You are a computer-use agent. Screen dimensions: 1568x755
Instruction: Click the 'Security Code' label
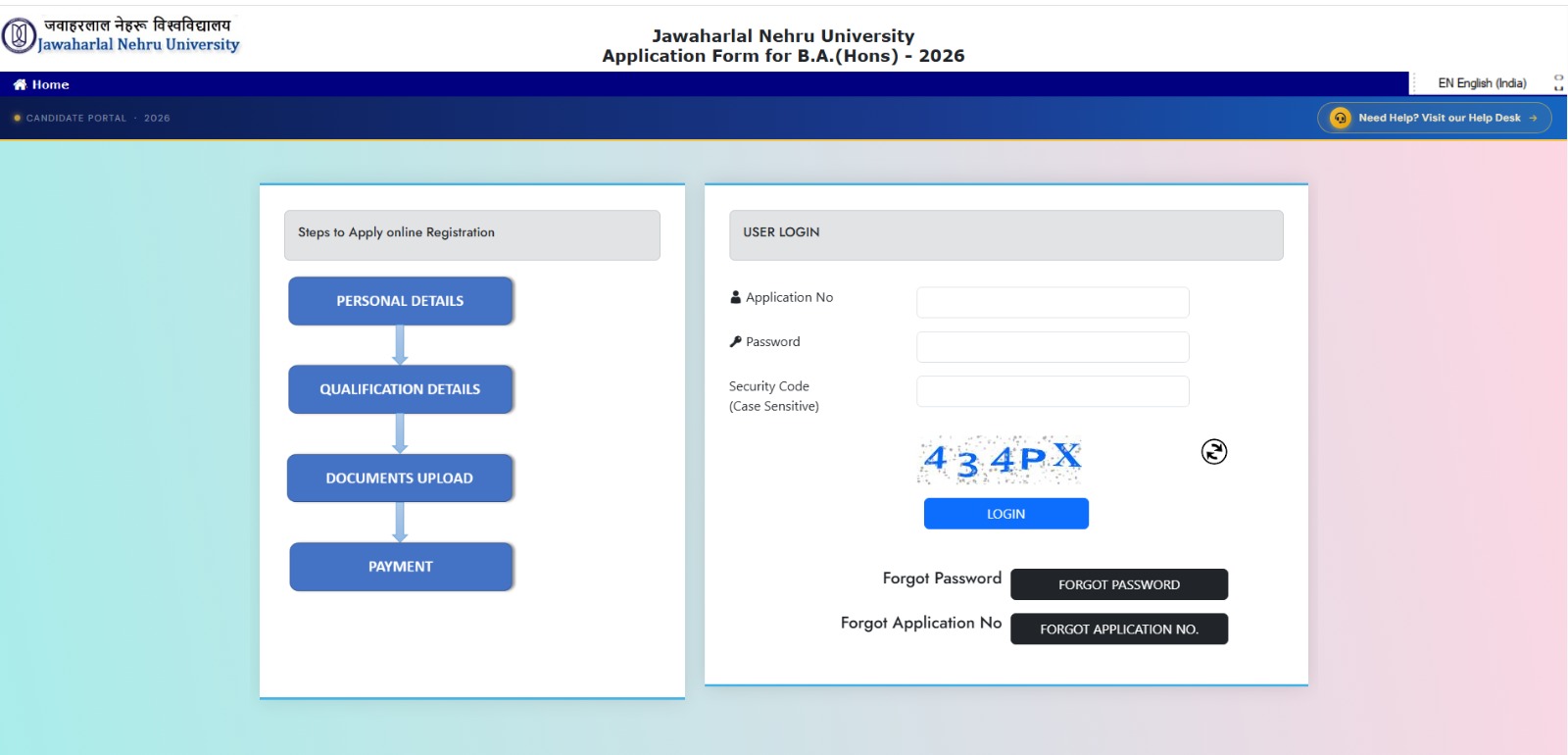769,386
